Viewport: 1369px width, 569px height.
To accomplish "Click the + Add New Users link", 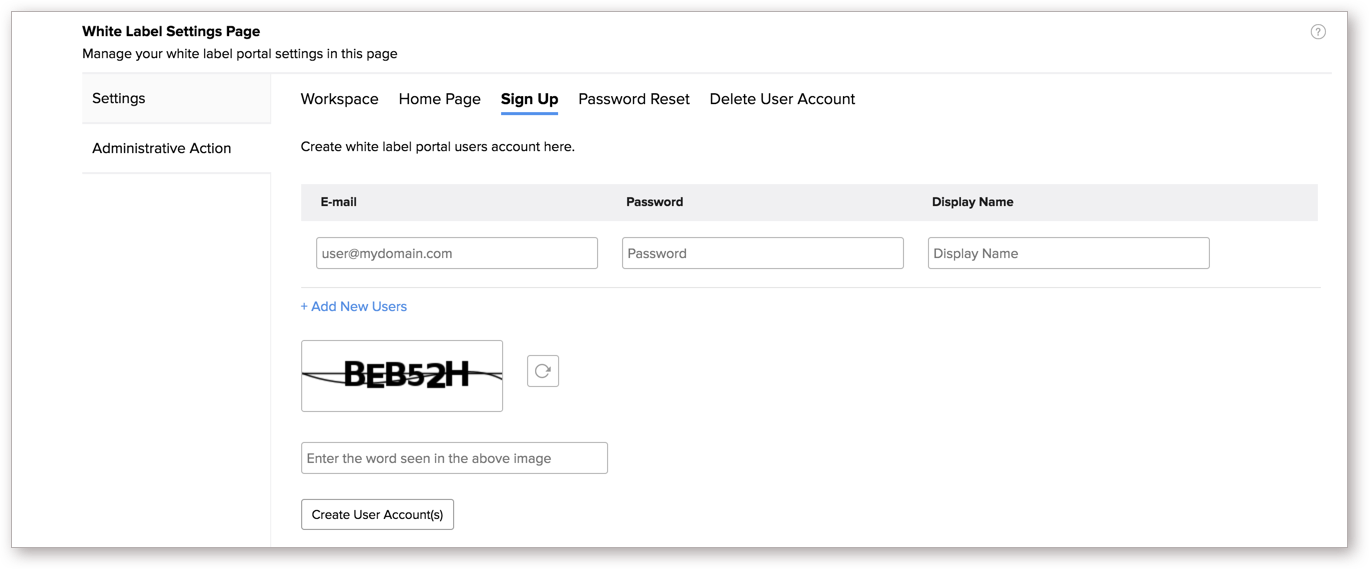I will coord(354,306).
